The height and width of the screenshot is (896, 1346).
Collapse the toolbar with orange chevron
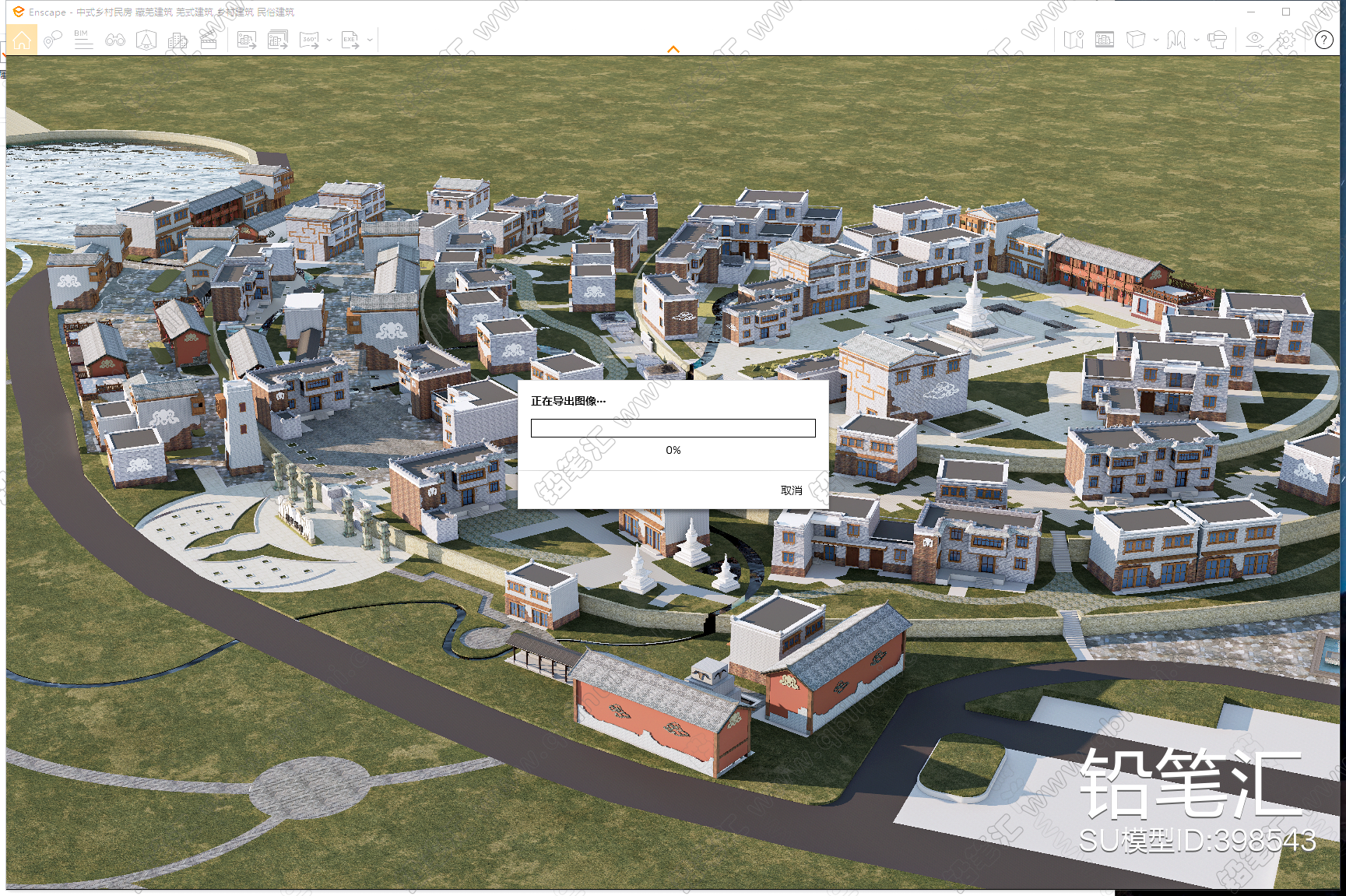pos(673,49)
